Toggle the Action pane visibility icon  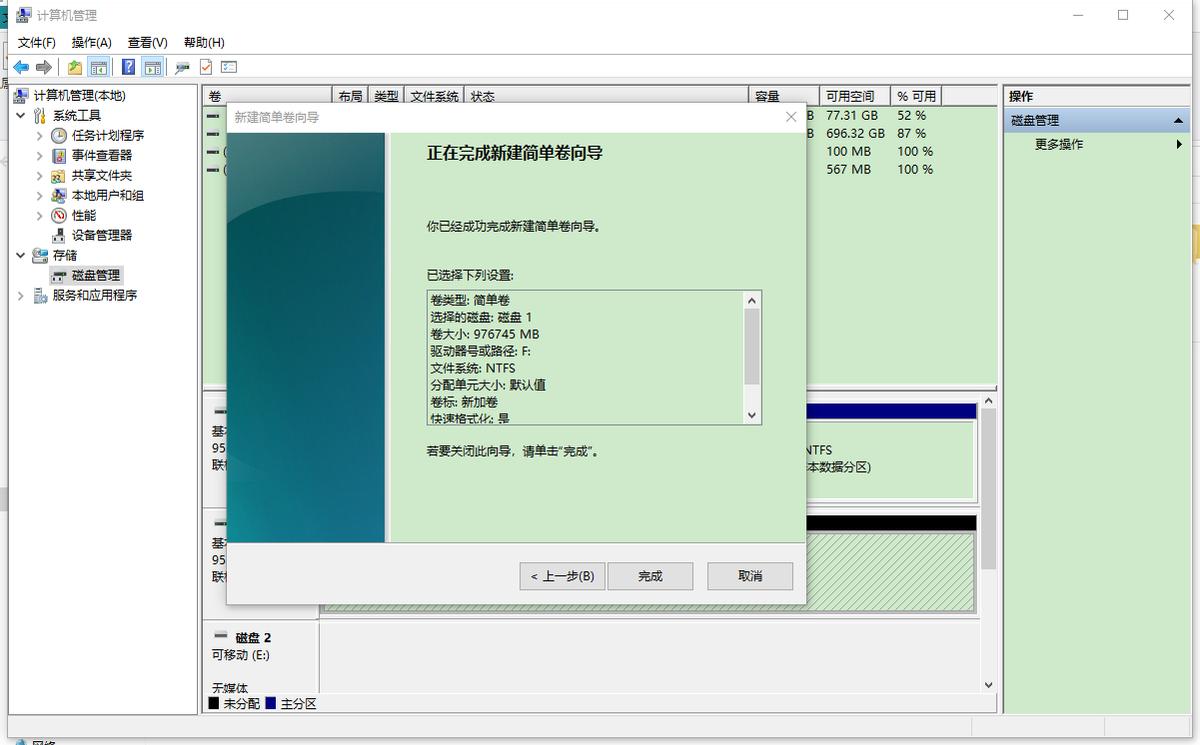[152, 67]
